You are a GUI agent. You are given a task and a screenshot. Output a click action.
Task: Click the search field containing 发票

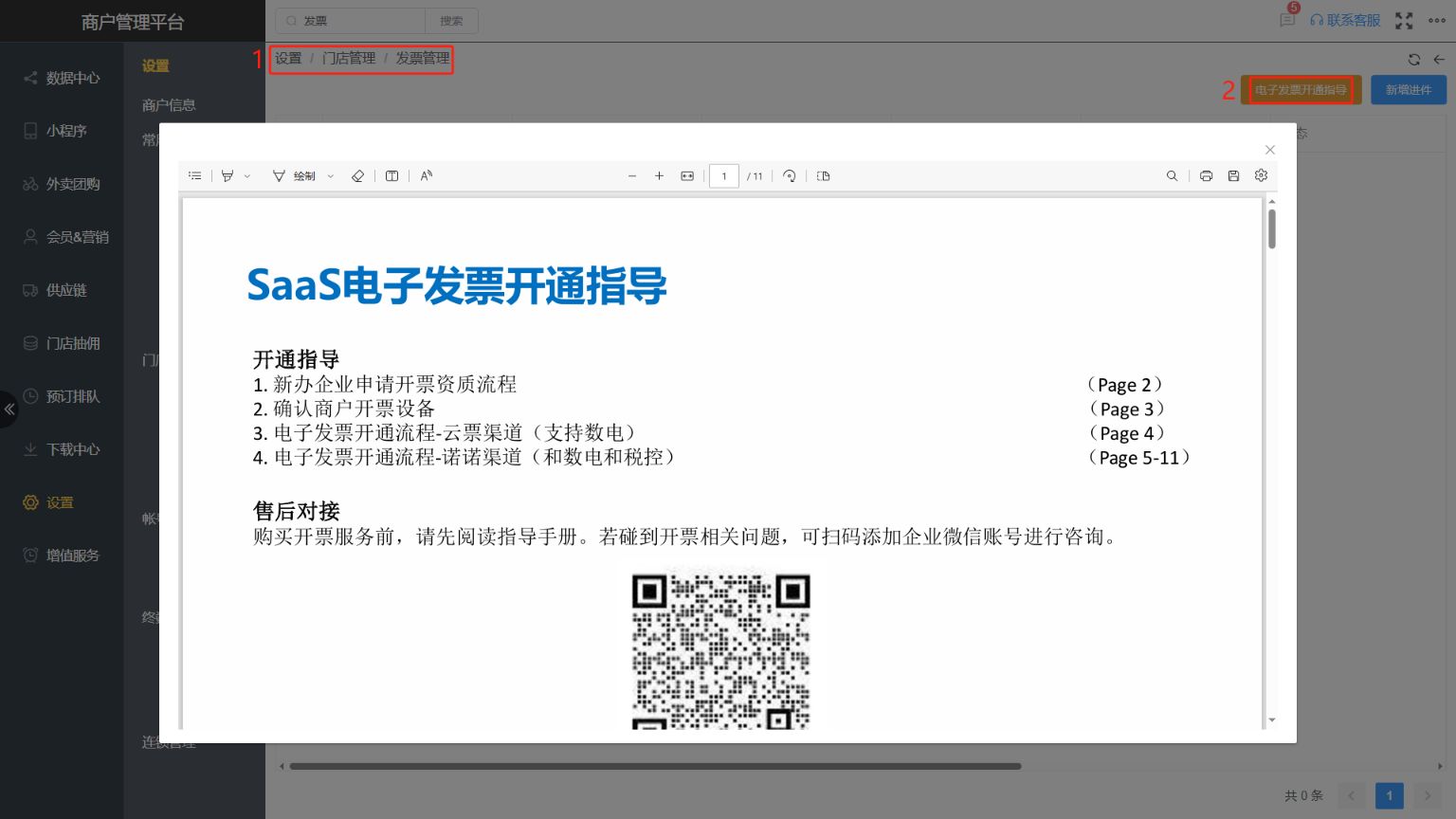pyautogui.click(x=351, y=21)
